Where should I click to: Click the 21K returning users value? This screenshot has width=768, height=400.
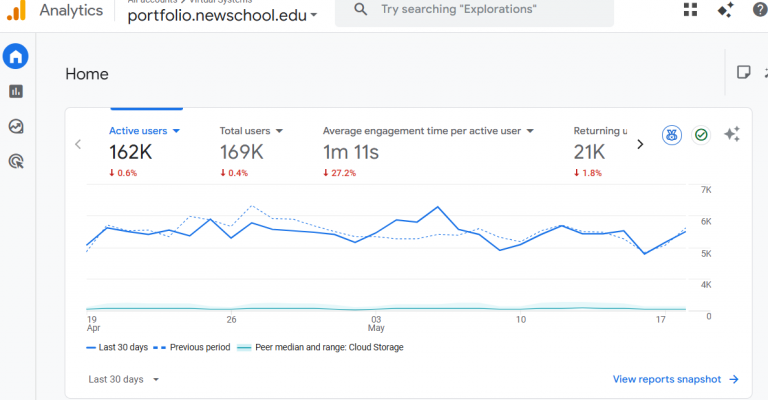pyautogui.click(x=589, y=152)
